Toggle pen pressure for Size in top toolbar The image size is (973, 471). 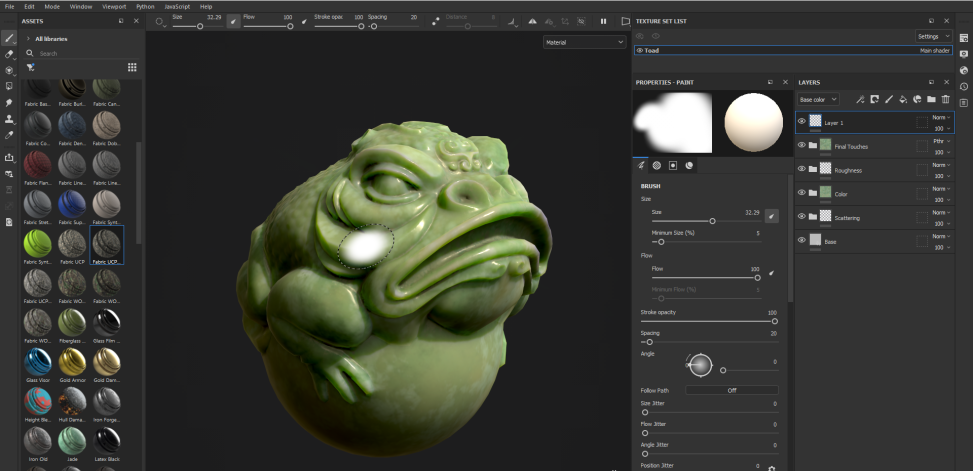coord(233,21)
